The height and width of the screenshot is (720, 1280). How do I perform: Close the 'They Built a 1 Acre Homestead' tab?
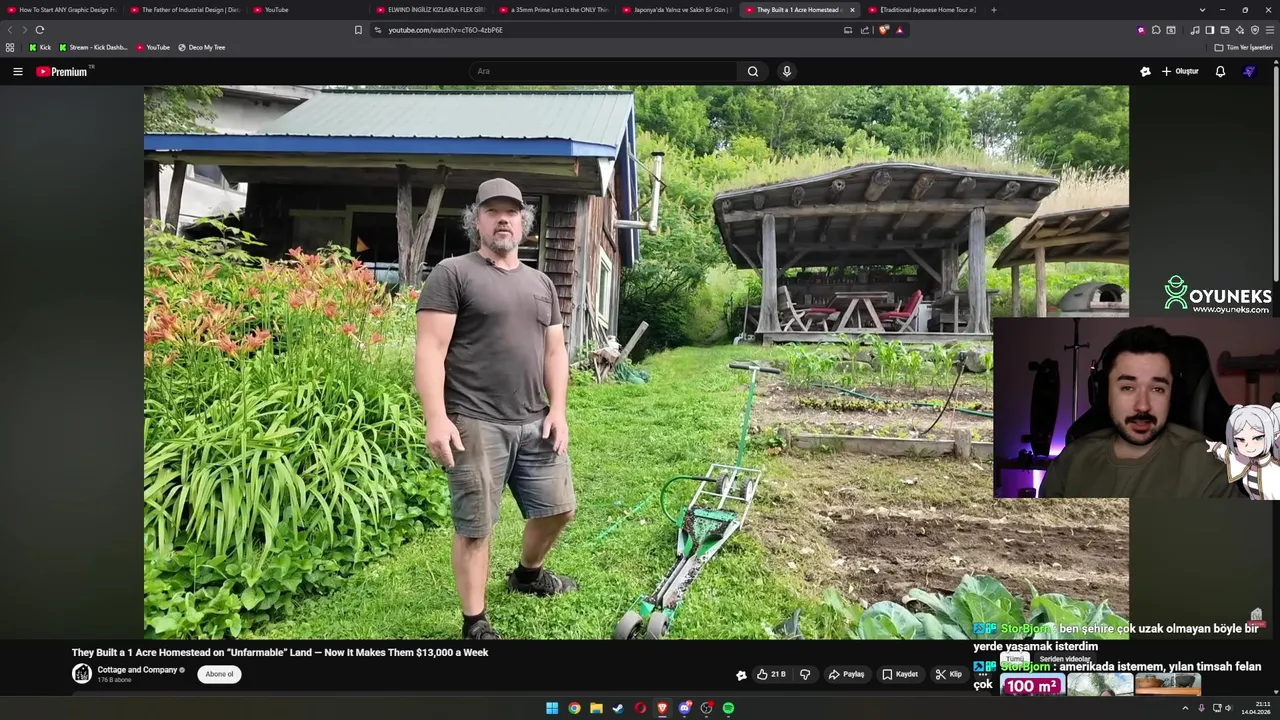(852, 10)
